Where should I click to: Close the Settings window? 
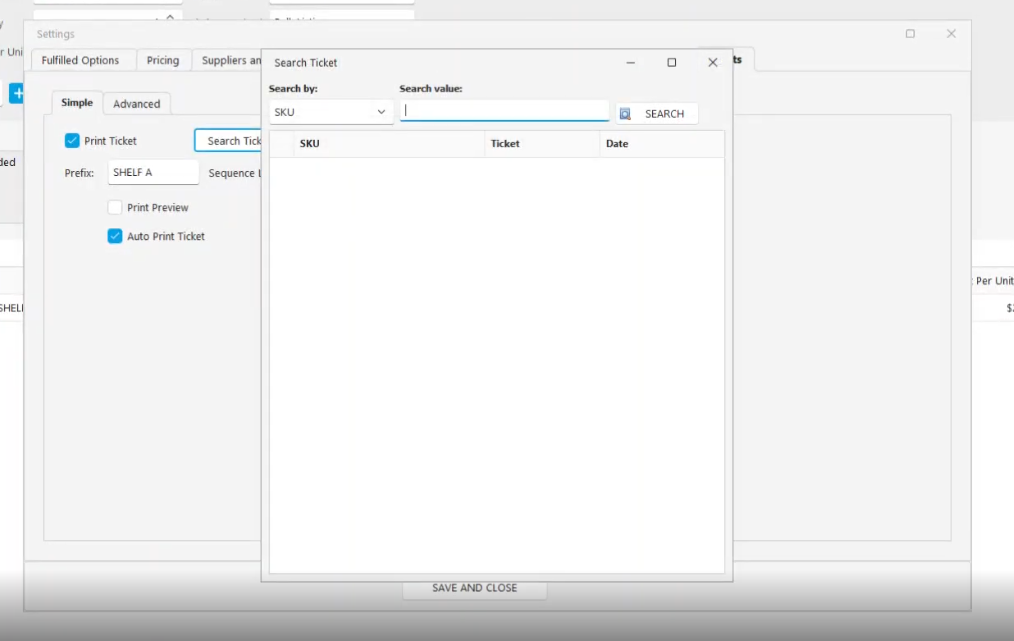click(x=951, y=34)
